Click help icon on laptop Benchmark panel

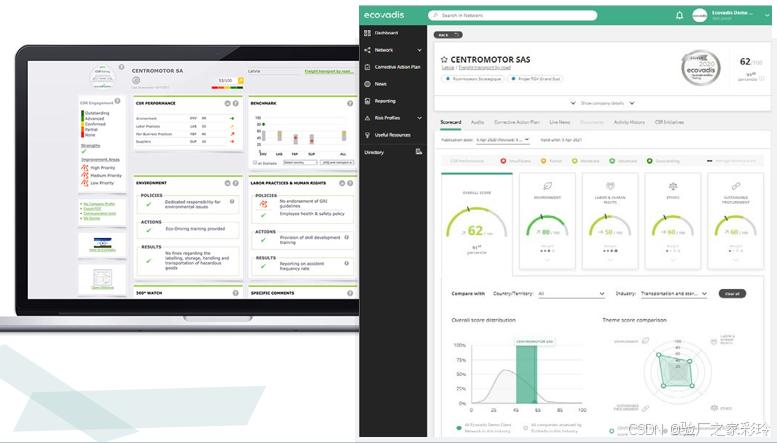pyautogui.click(x=350, y=103)
